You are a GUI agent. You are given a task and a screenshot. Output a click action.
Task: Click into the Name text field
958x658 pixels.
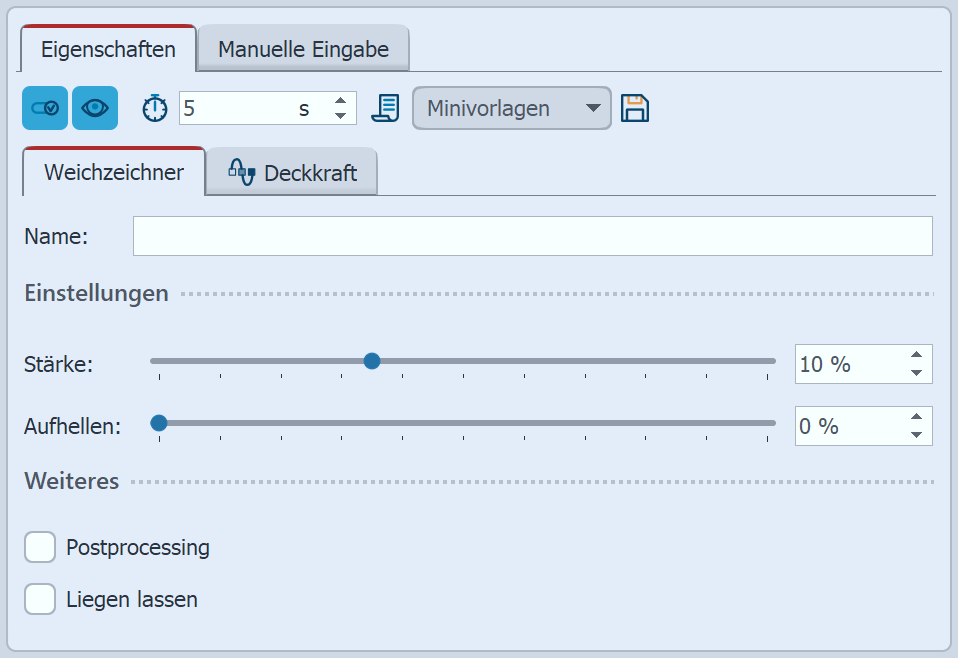tap(532, 236)
